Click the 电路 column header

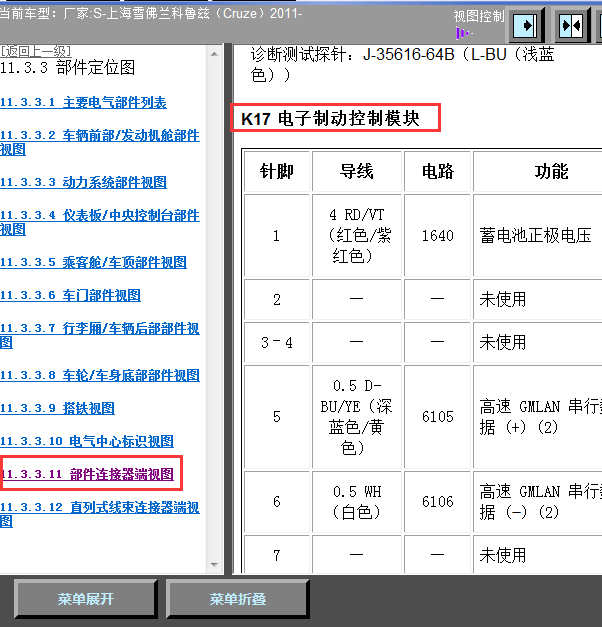point(437,171)
